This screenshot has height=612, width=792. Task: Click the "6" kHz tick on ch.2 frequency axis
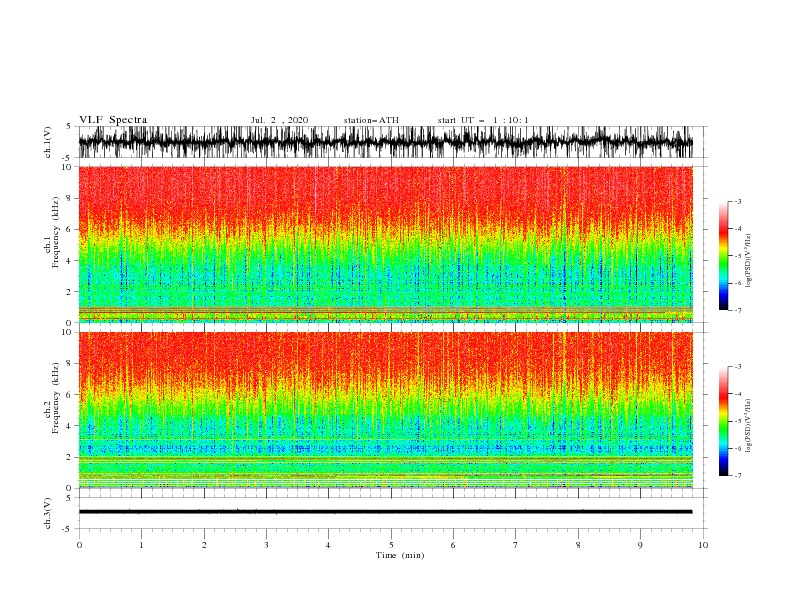[x=70, y=395]
